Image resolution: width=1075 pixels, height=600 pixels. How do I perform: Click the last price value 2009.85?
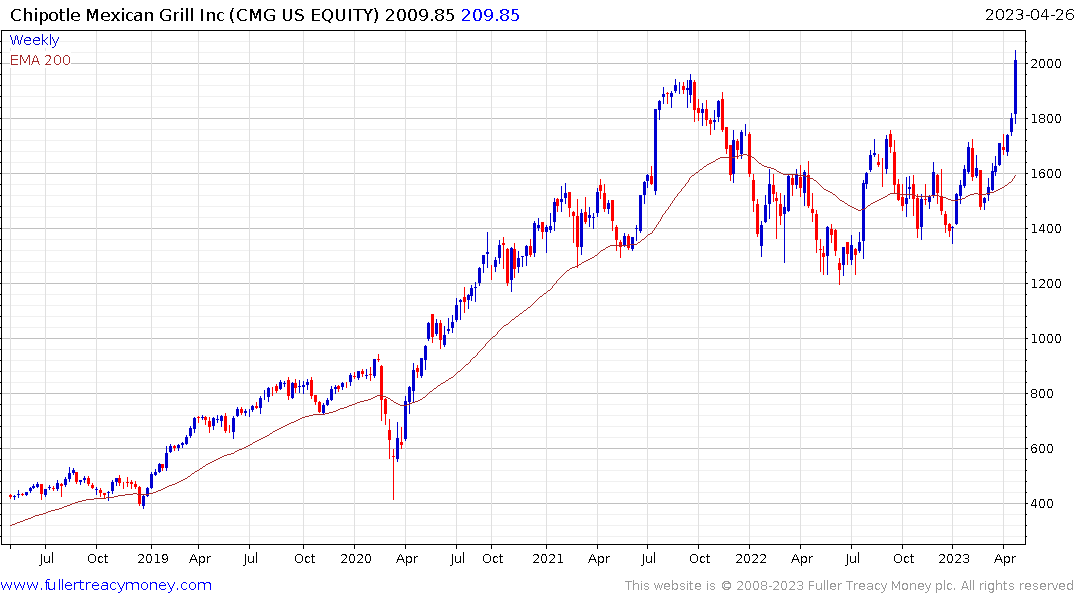pyautogui.click(x=419, y=14)
